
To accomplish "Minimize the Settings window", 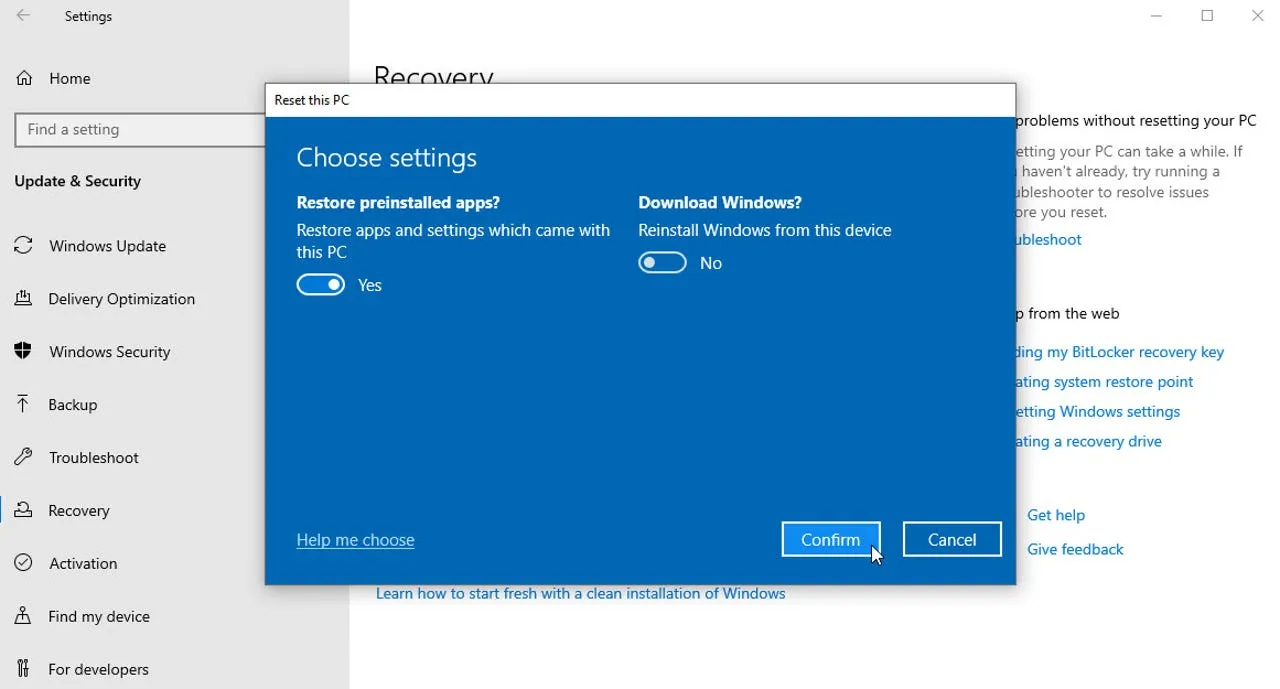I will point(1156,16).
